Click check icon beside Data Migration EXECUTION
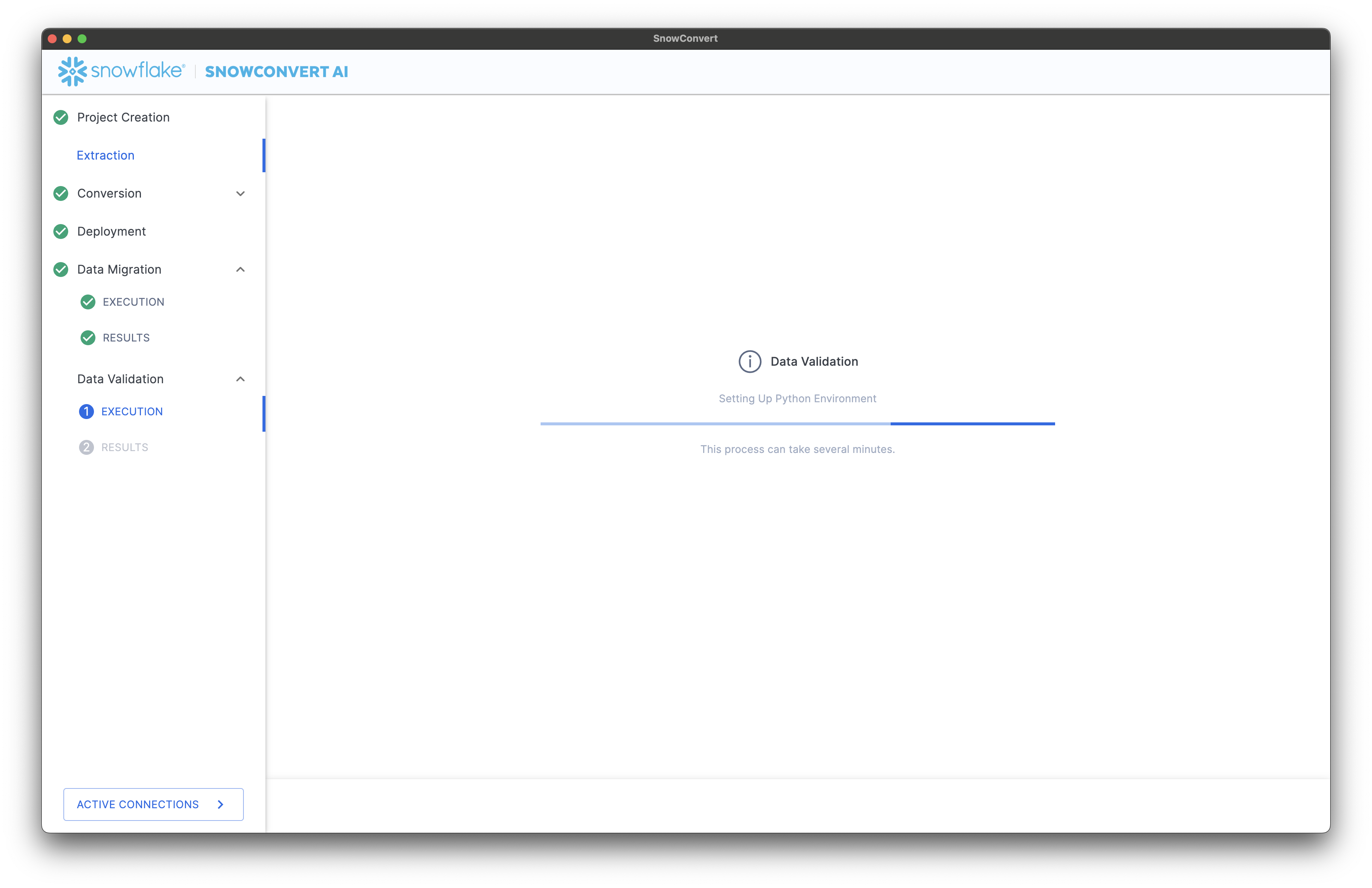This screenshot has height=888, width=1372. click(88, 302)
